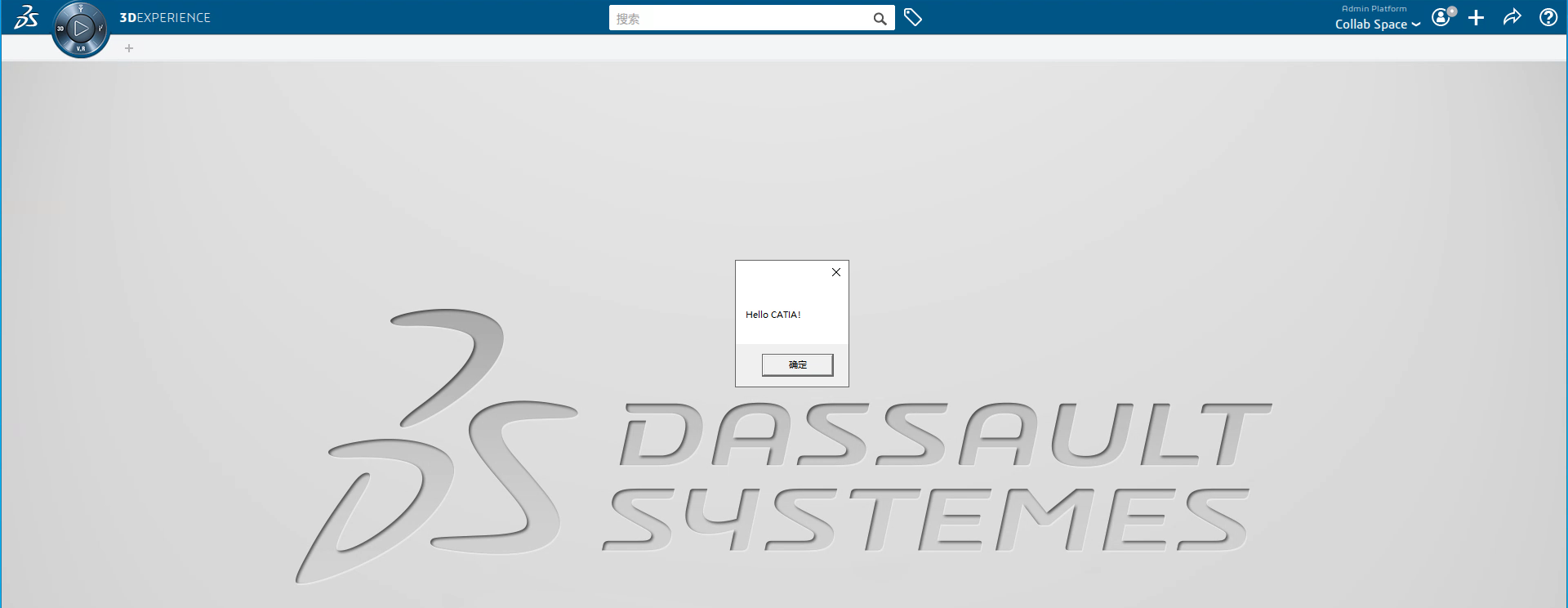Click the 3DS logo in top-left corner
The image size is (1568, 608).
(26, 17)
